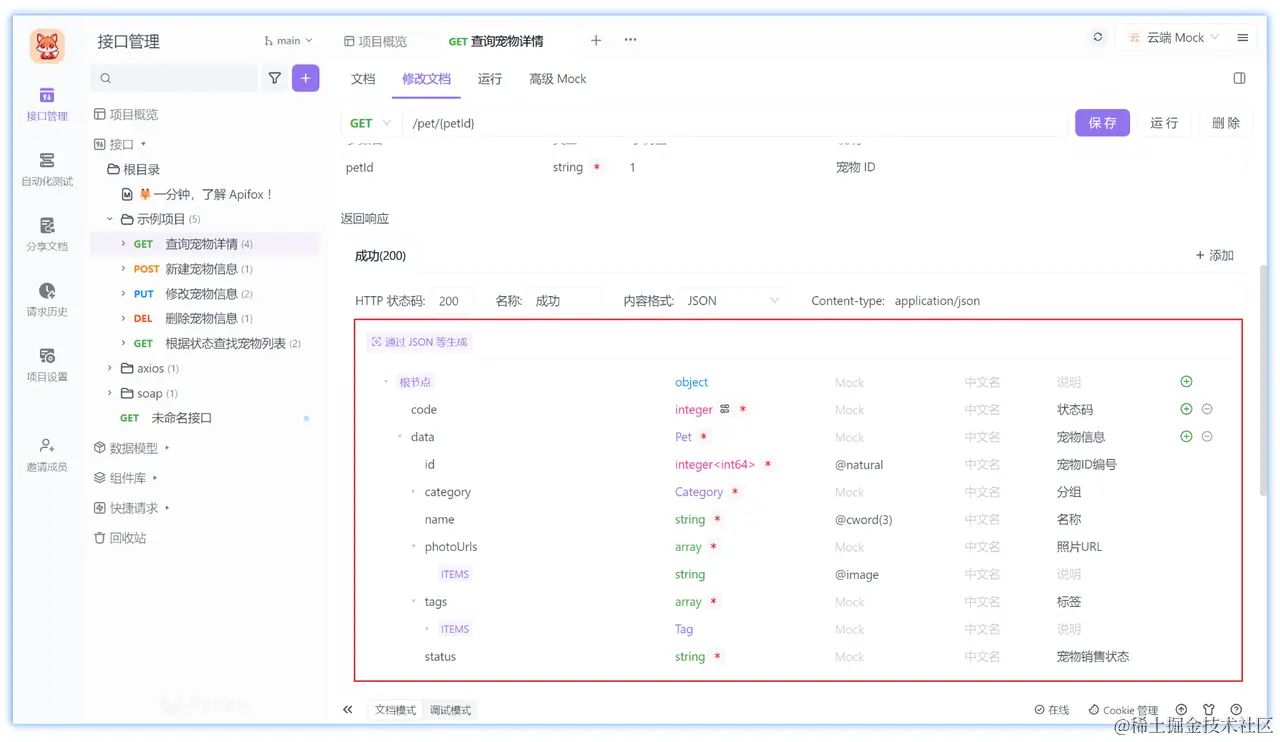Click 添加 to add a response

(1215, 256)
